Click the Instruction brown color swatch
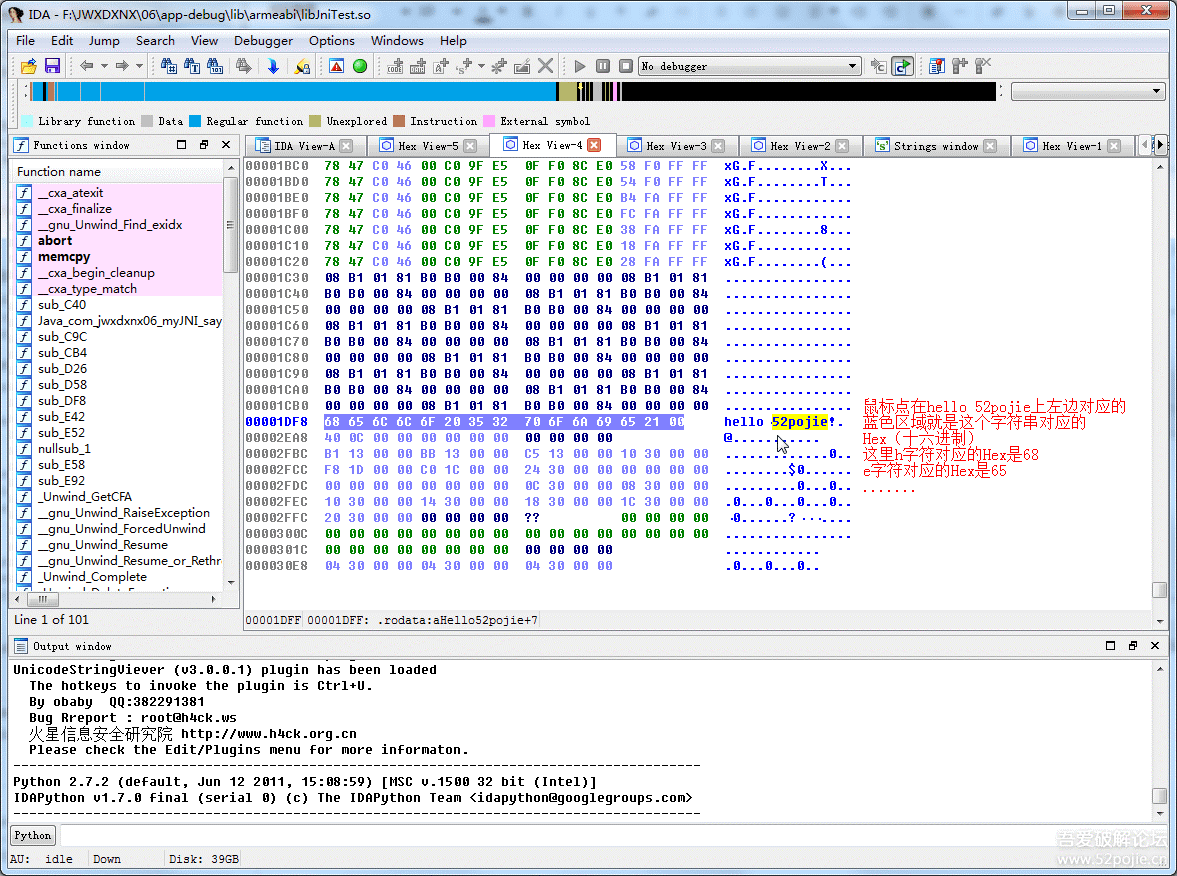This screenshot has height=876, width=1177. pos(399,122)
